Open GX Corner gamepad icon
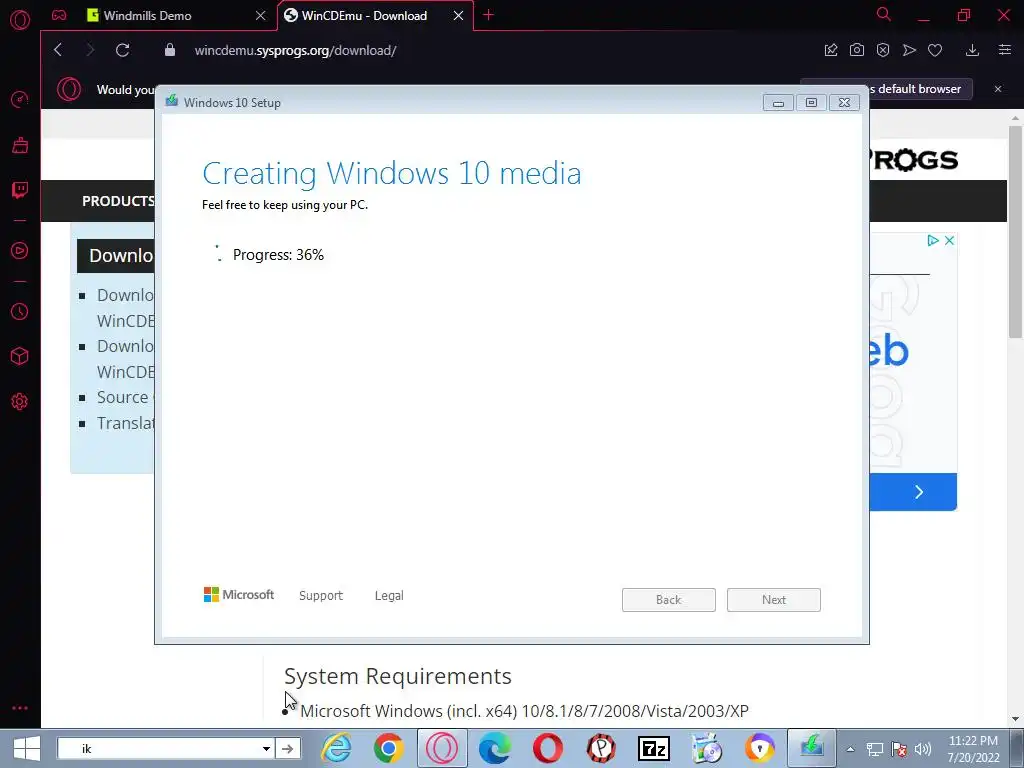This screenshot has width=1024, height=768. pyautogui.click(x=59, y=15)
